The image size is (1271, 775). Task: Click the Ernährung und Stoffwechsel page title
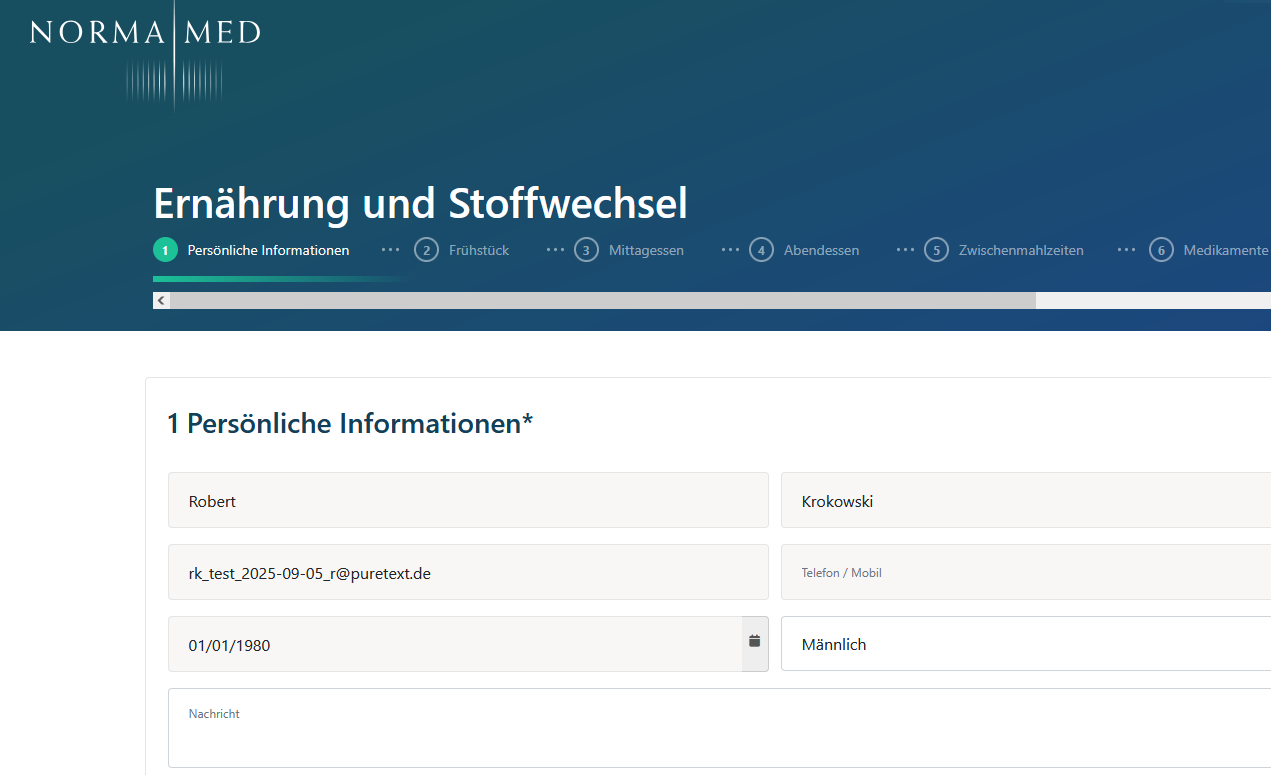pyautogui.click(x=420, y=204)
